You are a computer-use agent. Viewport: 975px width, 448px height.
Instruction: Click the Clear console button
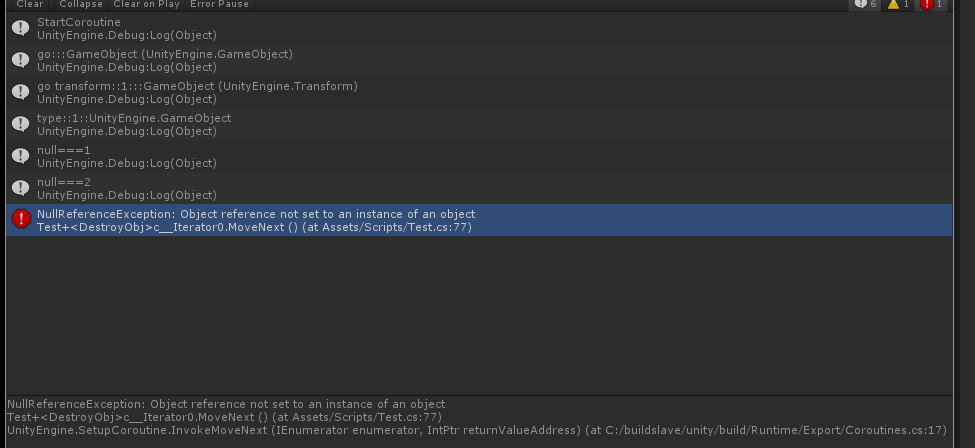pos(30,4)
